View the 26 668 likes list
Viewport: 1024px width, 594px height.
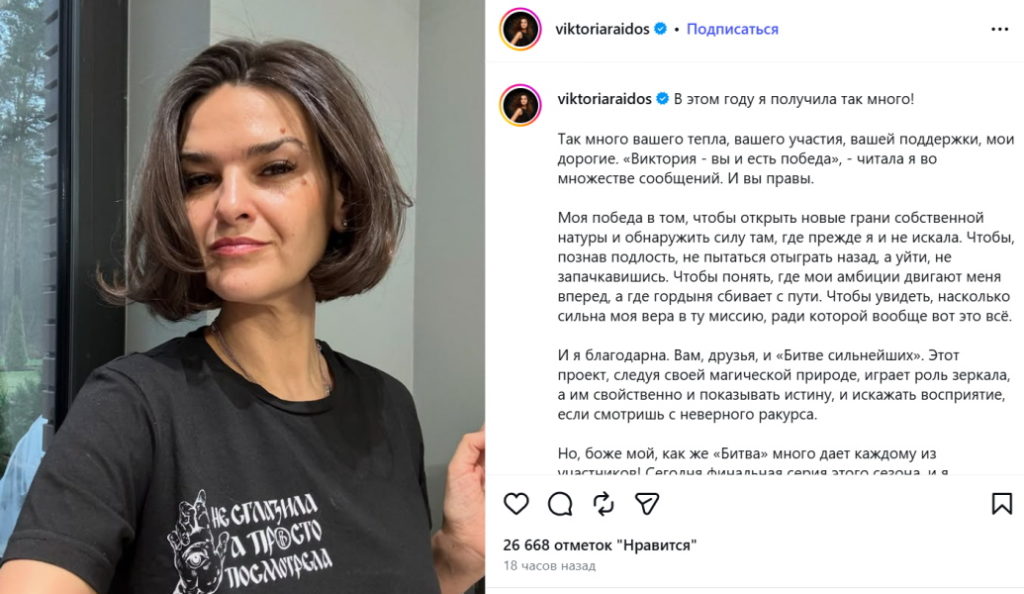[600, 545]
